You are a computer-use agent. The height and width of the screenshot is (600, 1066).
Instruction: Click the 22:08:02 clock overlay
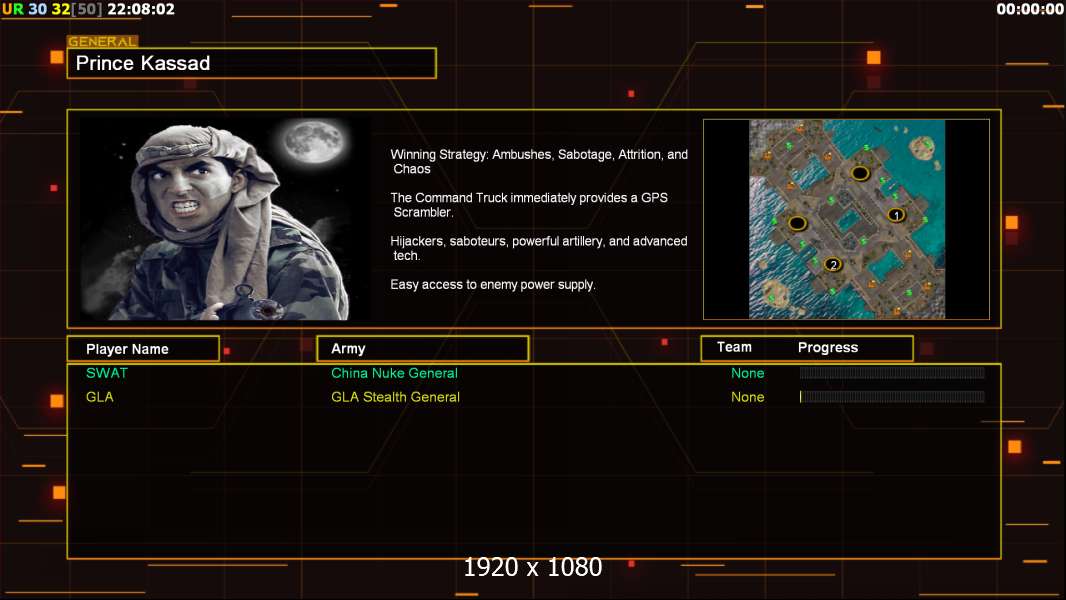141,9
